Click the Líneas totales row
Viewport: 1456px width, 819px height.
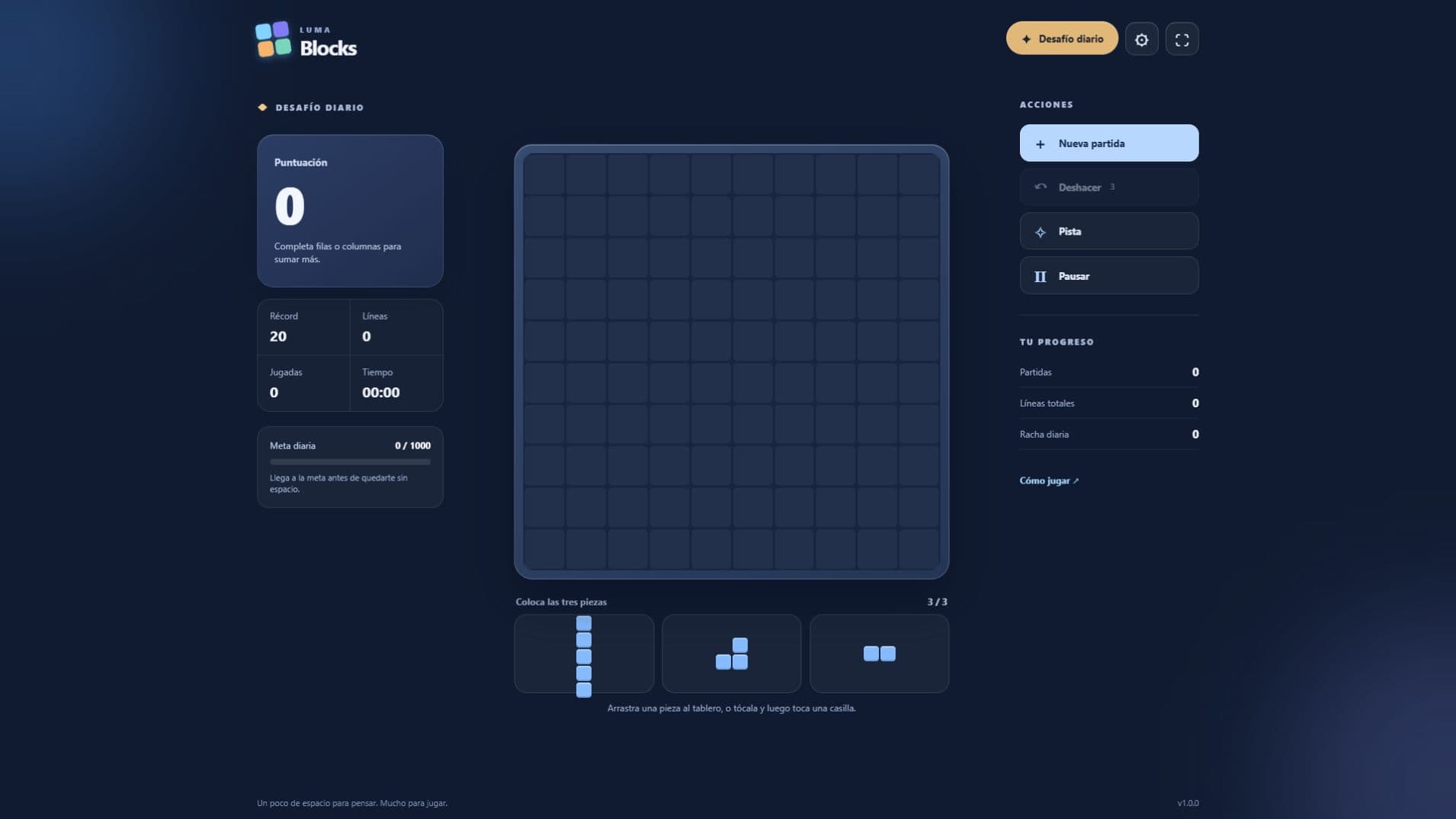pyautogui.click(x=1109, y=403)
